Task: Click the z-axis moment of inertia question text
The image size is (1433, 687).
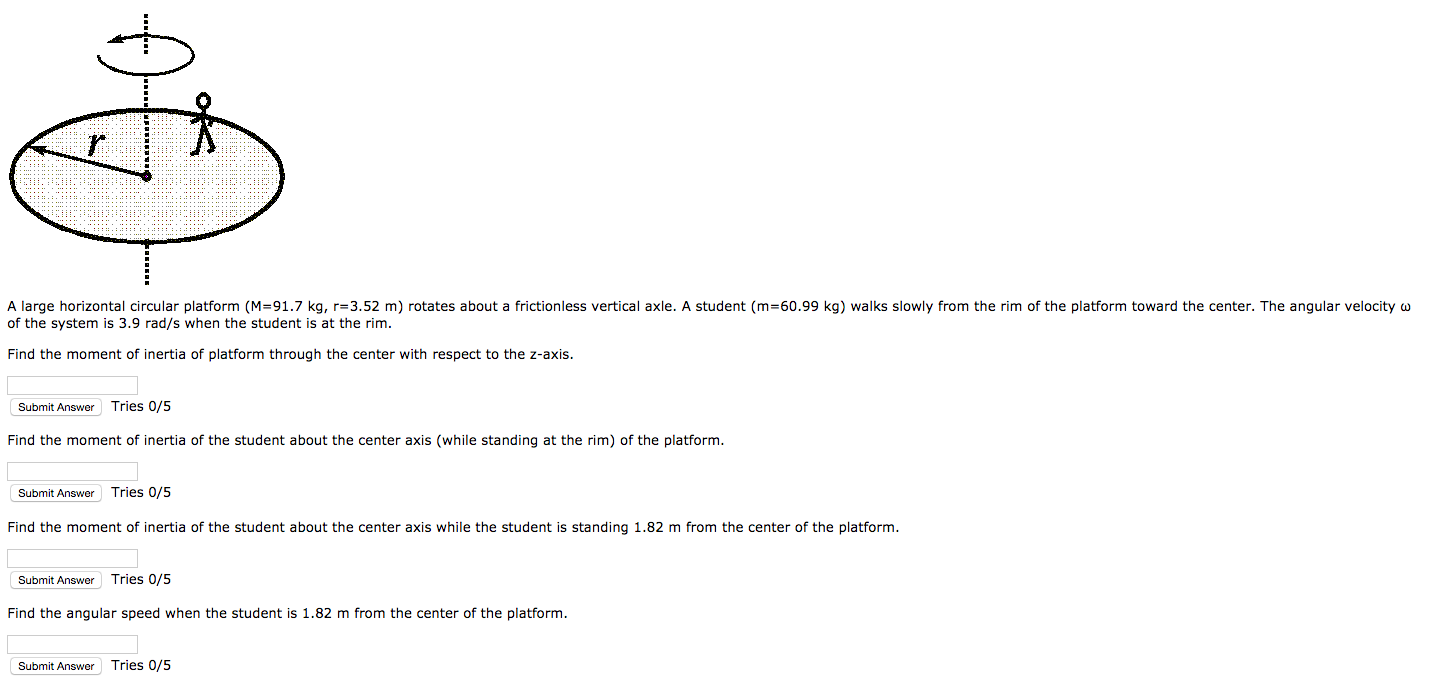Action: point(290,354)
